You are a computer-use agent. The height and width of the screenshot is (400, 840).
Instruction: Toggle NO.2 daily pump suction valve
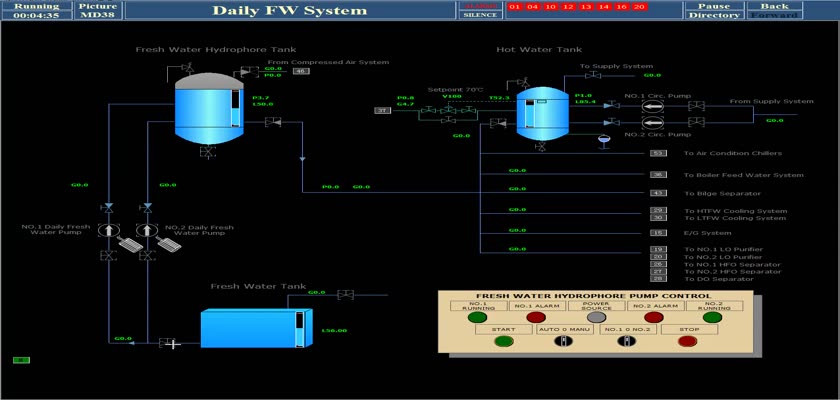(x=146, y=256)
